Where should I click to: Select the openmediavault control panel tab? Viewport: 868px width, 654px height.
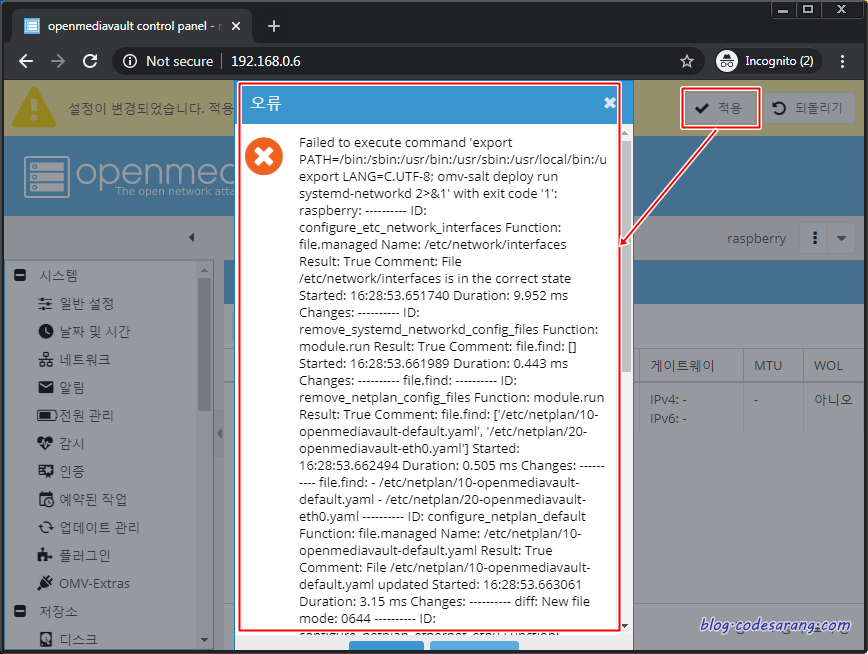coord(132,26)
